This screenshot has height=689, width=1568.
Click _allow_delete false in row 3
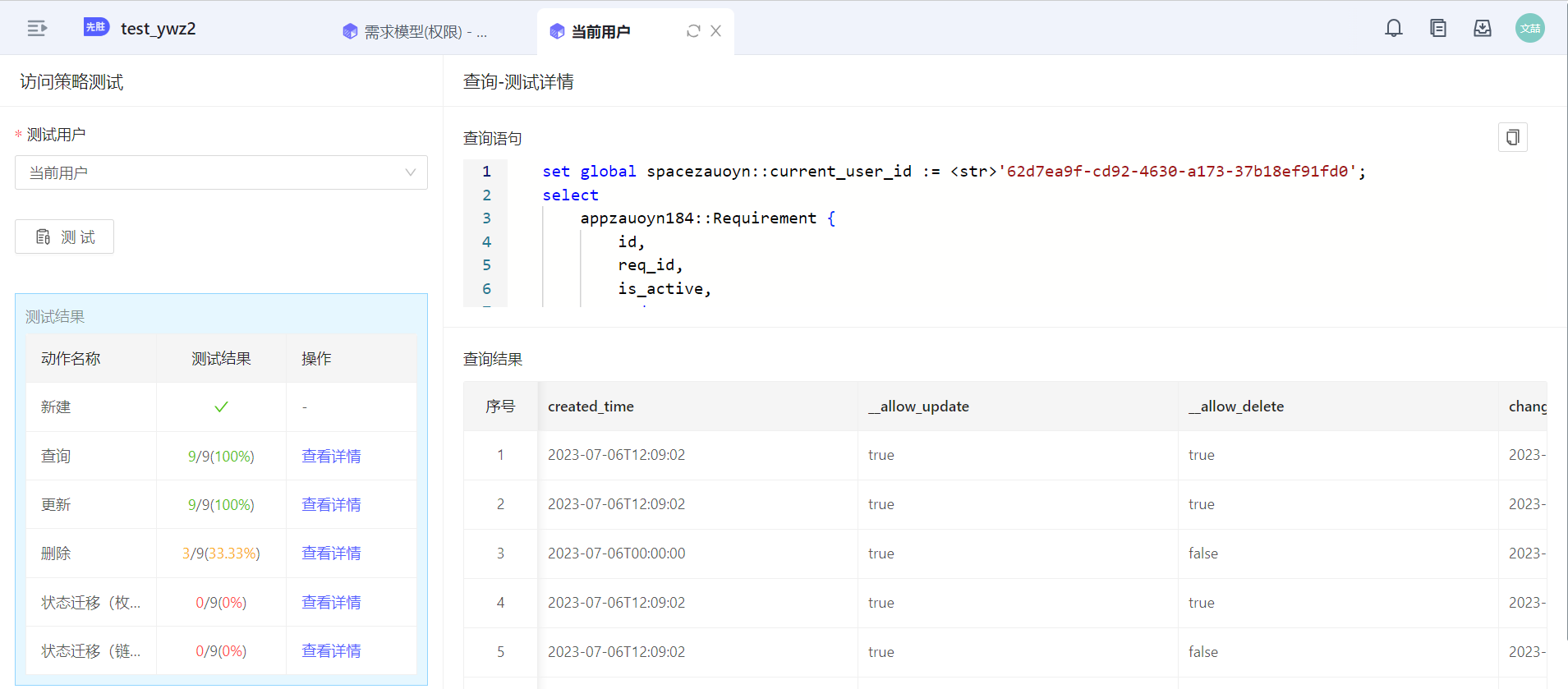coord(1203,553)
